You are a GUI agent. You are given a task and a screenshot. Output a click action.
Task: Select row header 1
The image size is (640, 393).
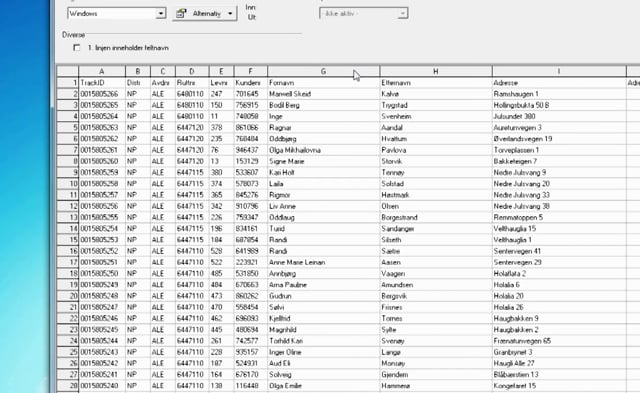pyautogui.click(x=68, y=83)
